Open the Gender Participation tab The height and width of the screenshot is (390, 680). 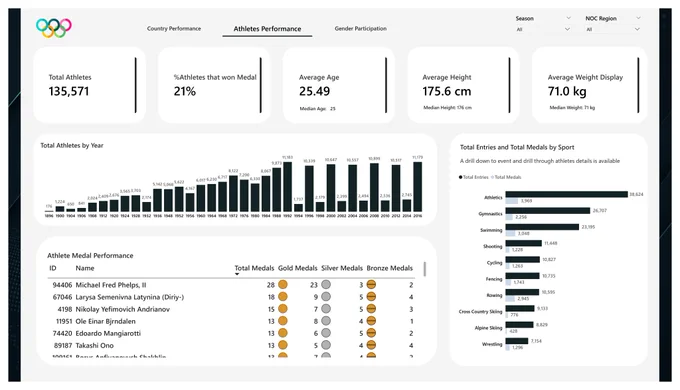(x=360, y=29)
